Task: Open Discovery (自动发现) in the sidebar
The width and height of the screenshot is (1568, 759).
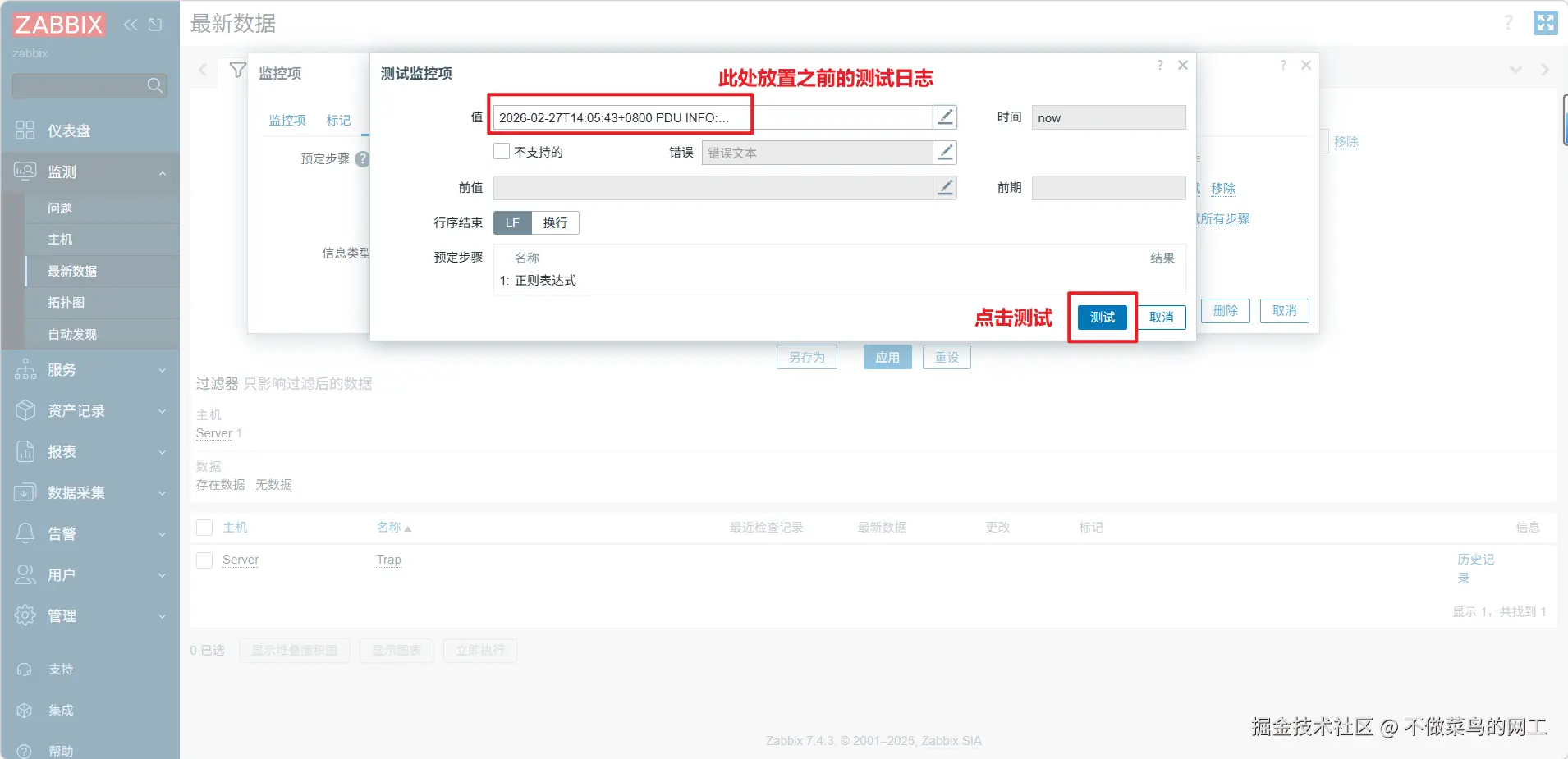Action: click(x=72, y=334)
